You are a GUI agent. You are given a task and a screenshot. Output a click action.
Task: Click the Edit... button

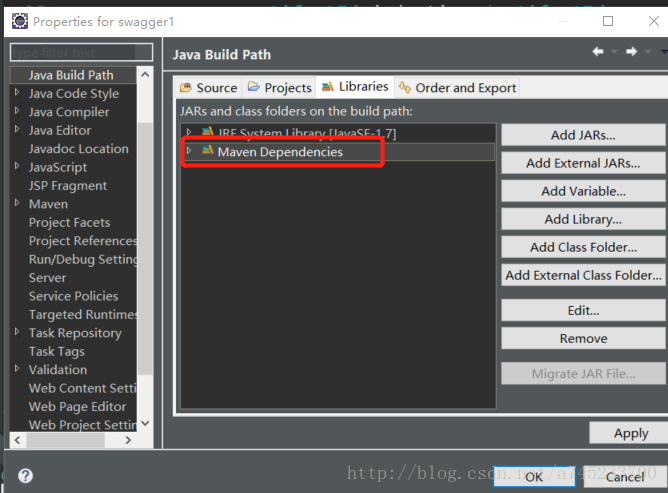(x=583, y=310)
